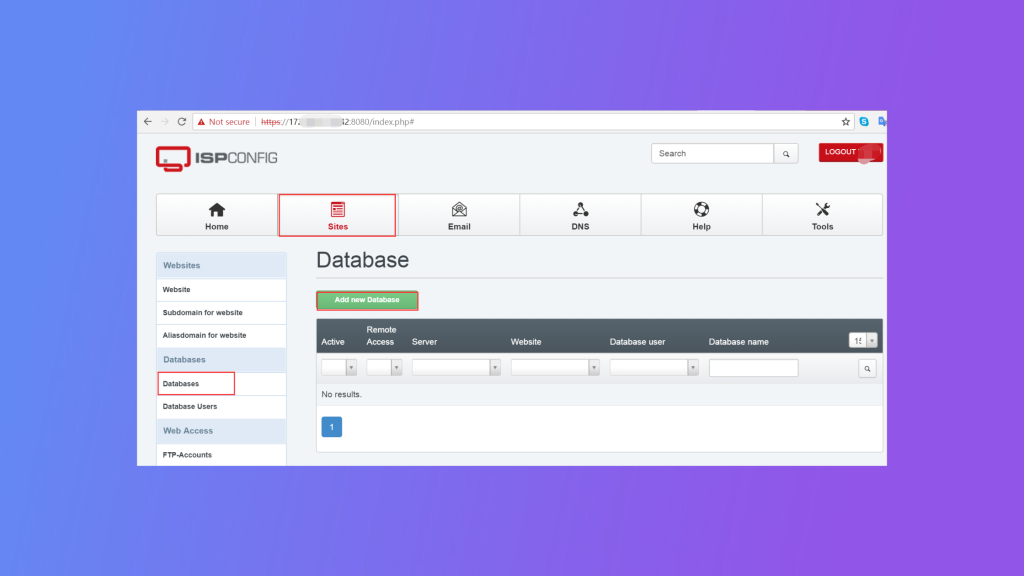Click the filter search icon in database table

[866, 367]
